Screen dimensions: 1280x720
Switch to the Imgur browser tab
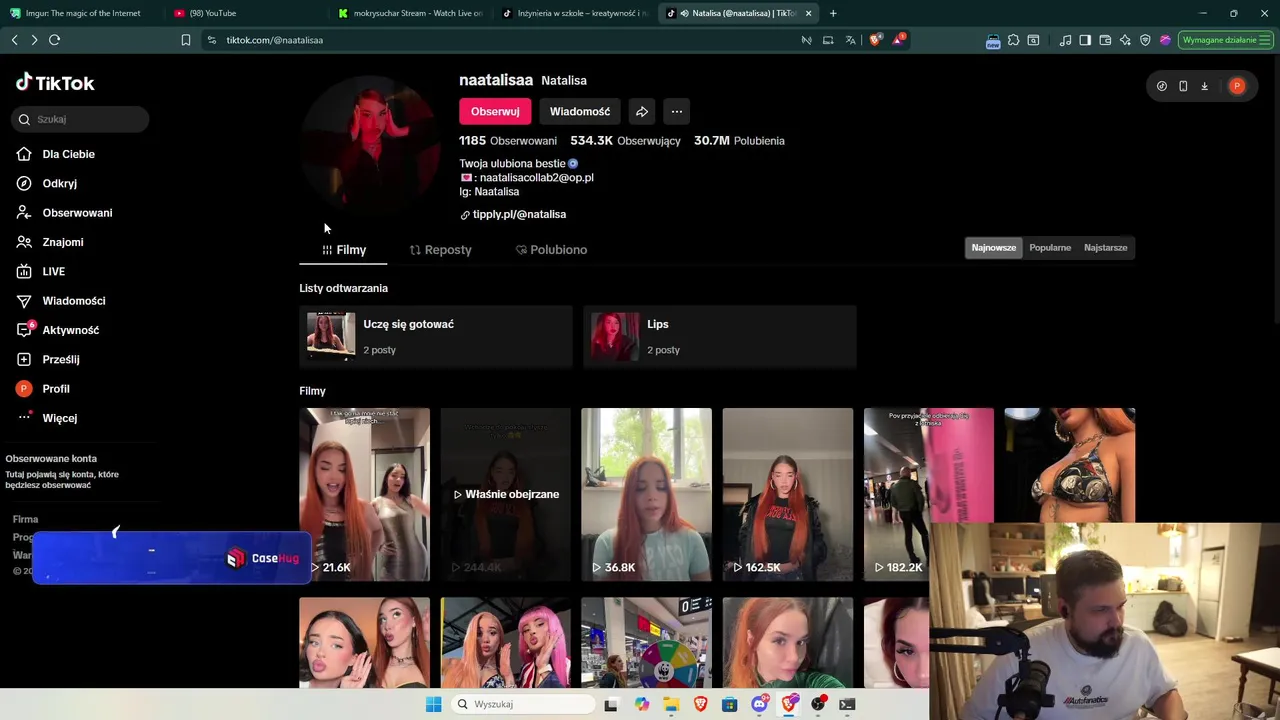(82, 13)
